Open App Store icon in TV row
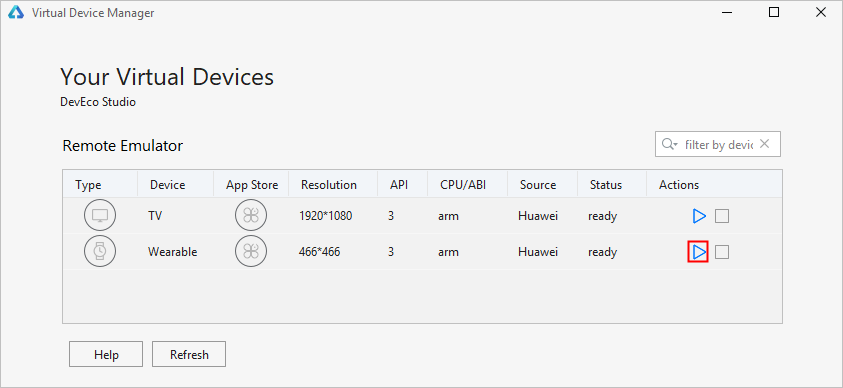The height and width of the screenshot is (388, 843). click(251, 216)
